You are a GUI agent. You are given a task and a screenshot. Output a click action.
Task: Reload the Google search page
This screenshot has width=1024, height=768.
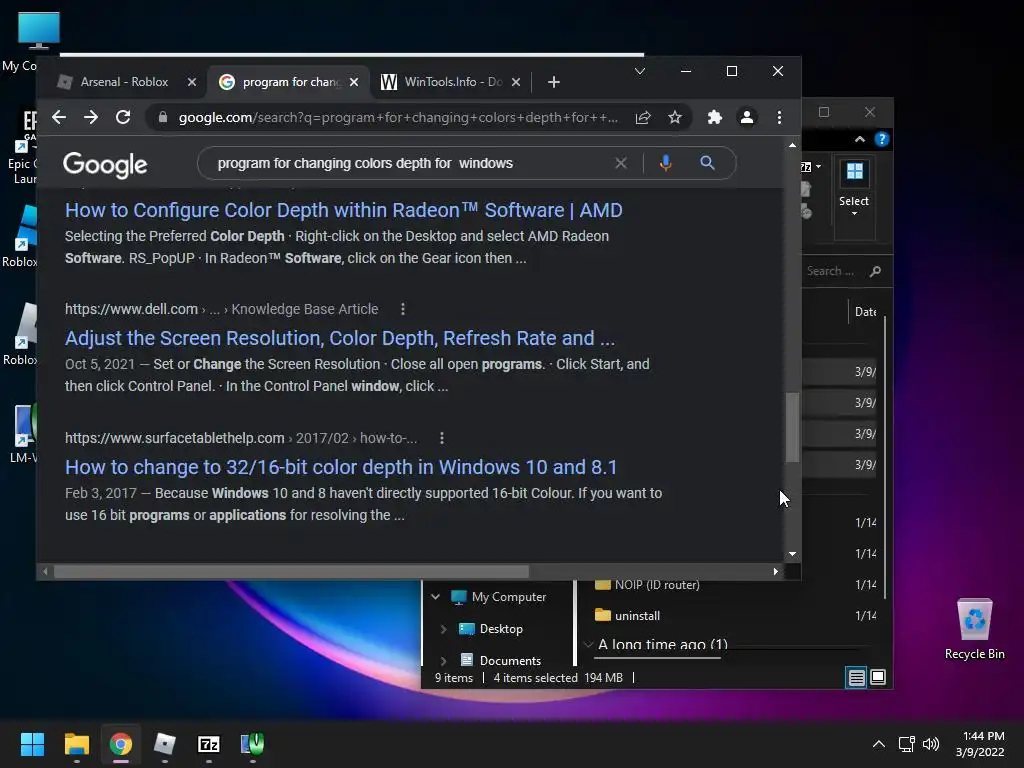[x=123, y=118]
